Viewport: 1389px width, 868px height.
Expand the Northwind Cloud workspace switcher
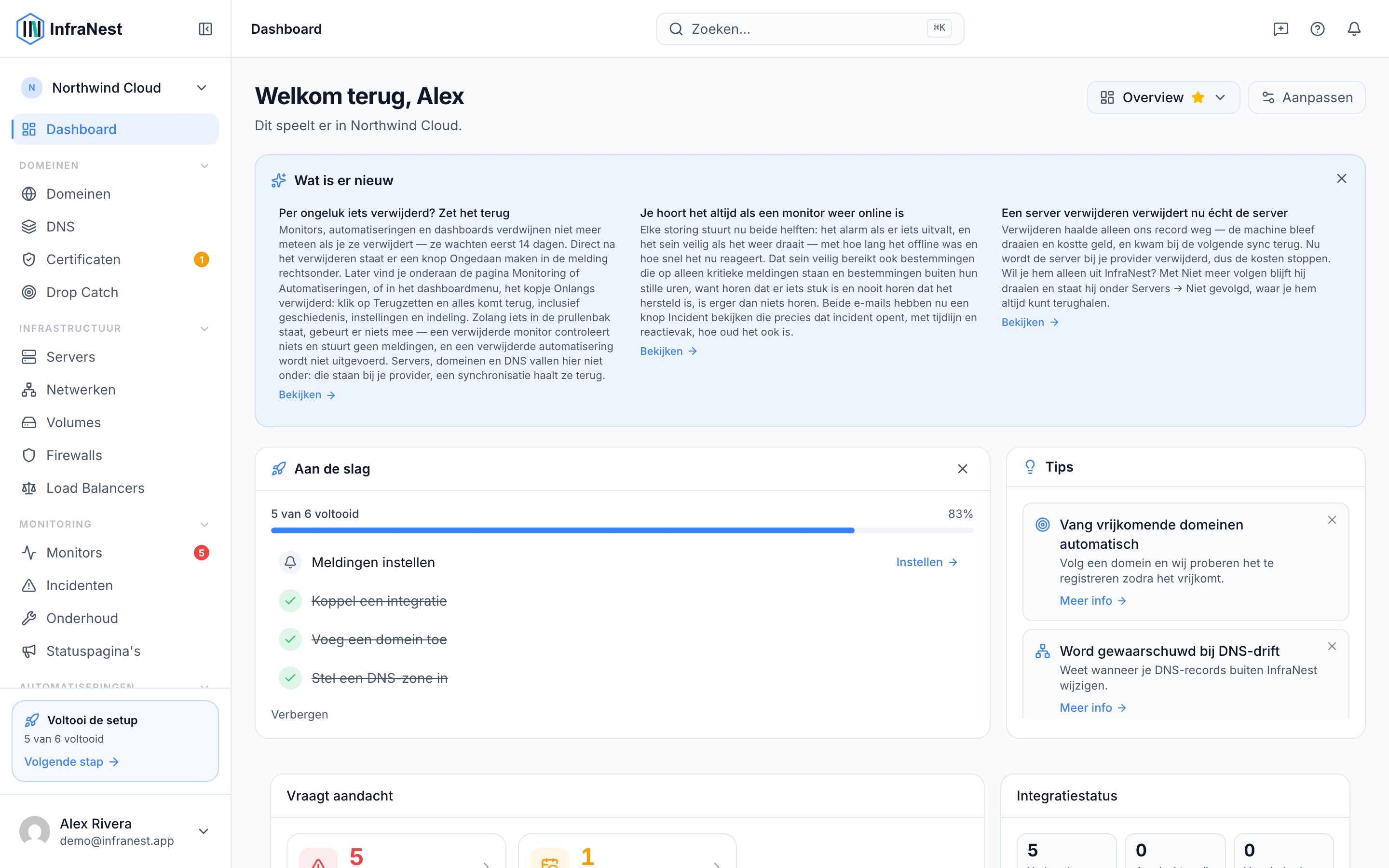(x=115, y=88)
